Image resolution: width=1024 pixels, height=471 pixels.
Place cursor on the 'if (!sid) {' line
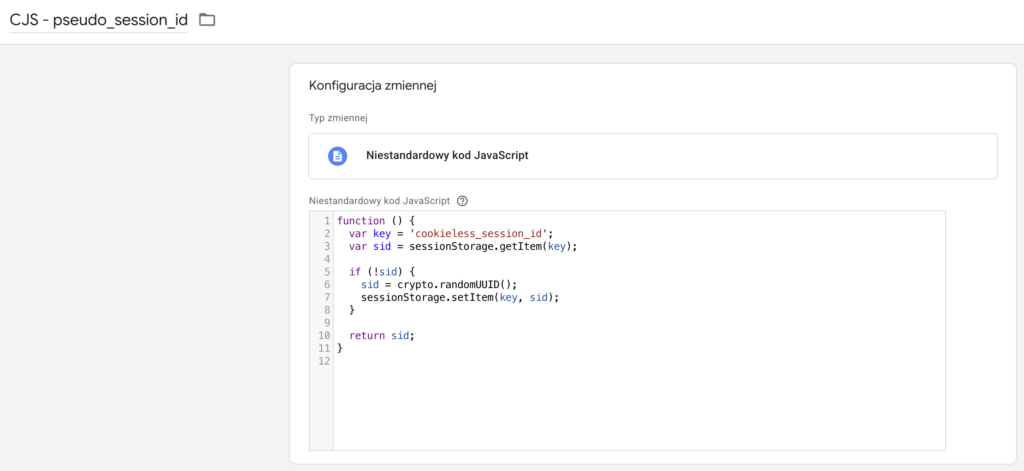point(381,272)
